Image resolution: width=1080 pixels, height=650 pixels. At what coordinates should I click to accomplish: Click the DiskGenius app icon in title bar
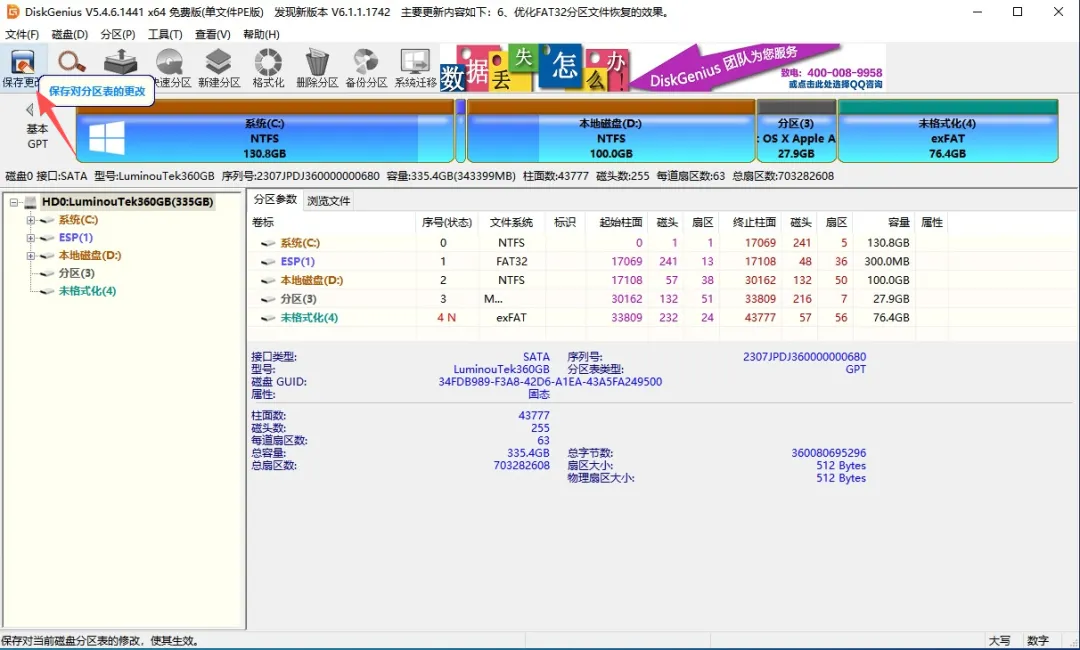[12, 12]
